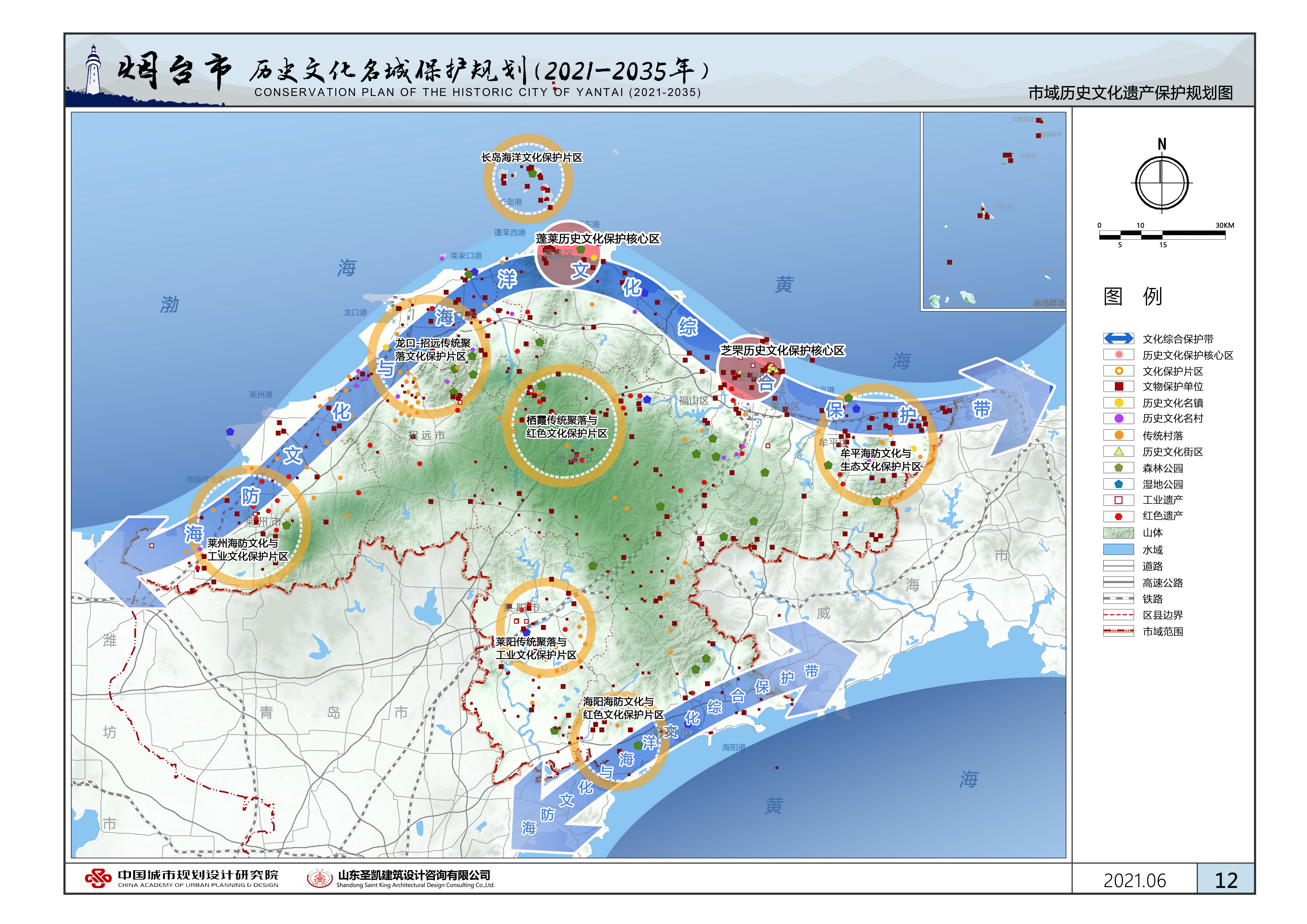
Task: Click the 铁路 dashed line legend icon
Action: click(1119, 599)
